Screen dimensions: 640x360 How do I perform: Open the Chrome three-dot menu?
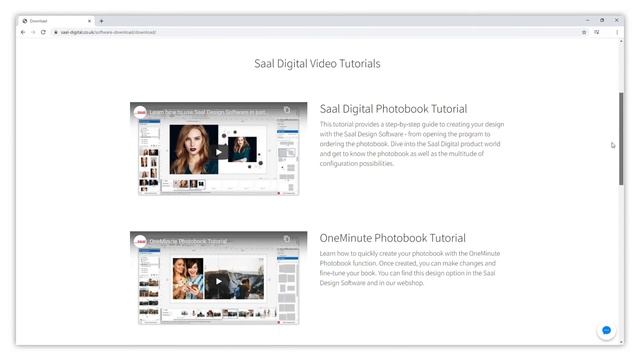617,32
